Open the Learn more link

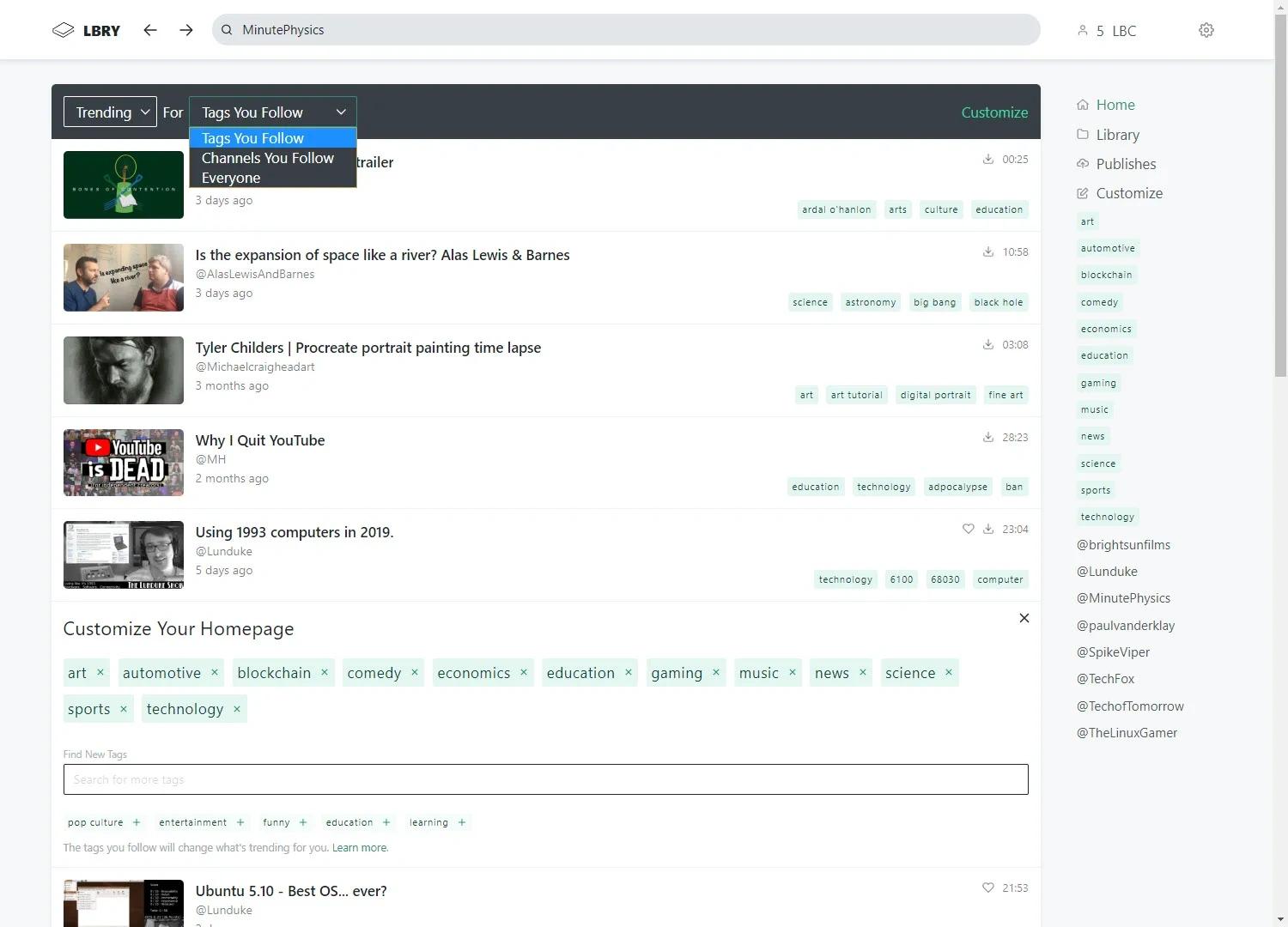pyautogui.click(x=360, y=848)
